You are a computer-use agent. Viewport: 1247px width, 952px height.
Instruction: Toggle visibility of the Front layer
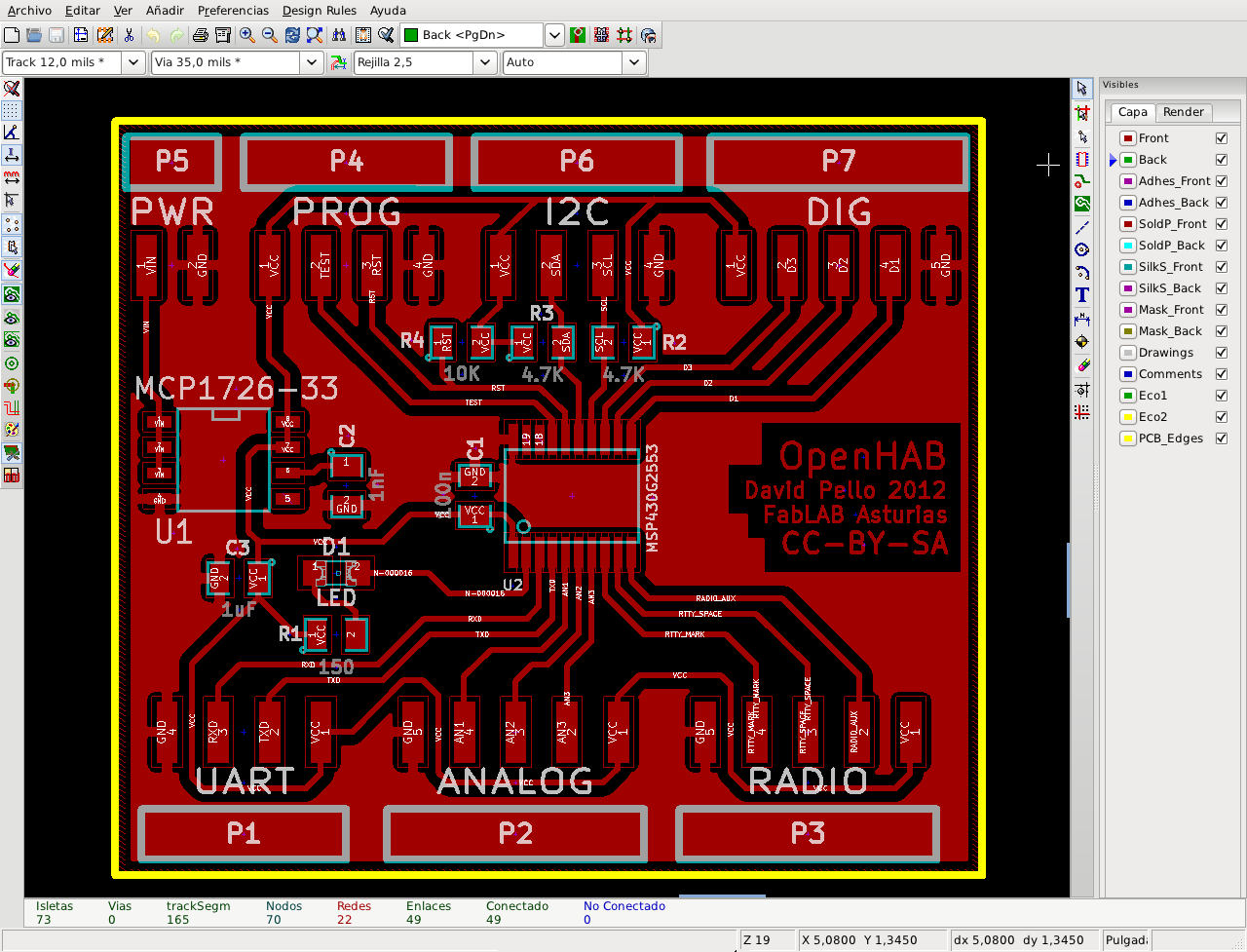(1222, 138)
